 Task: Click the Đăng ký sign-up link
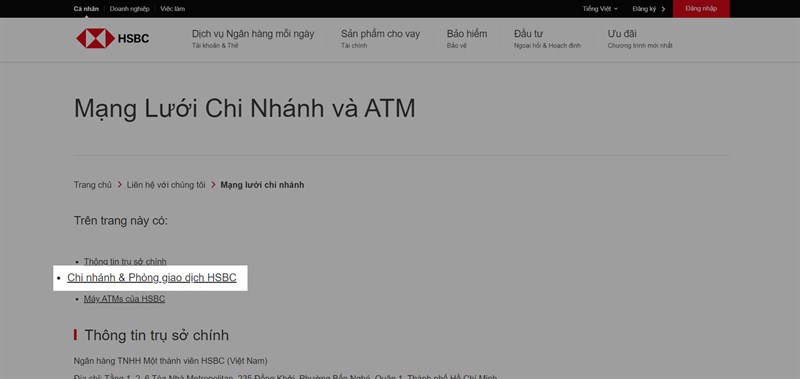[x=644, y=9]
